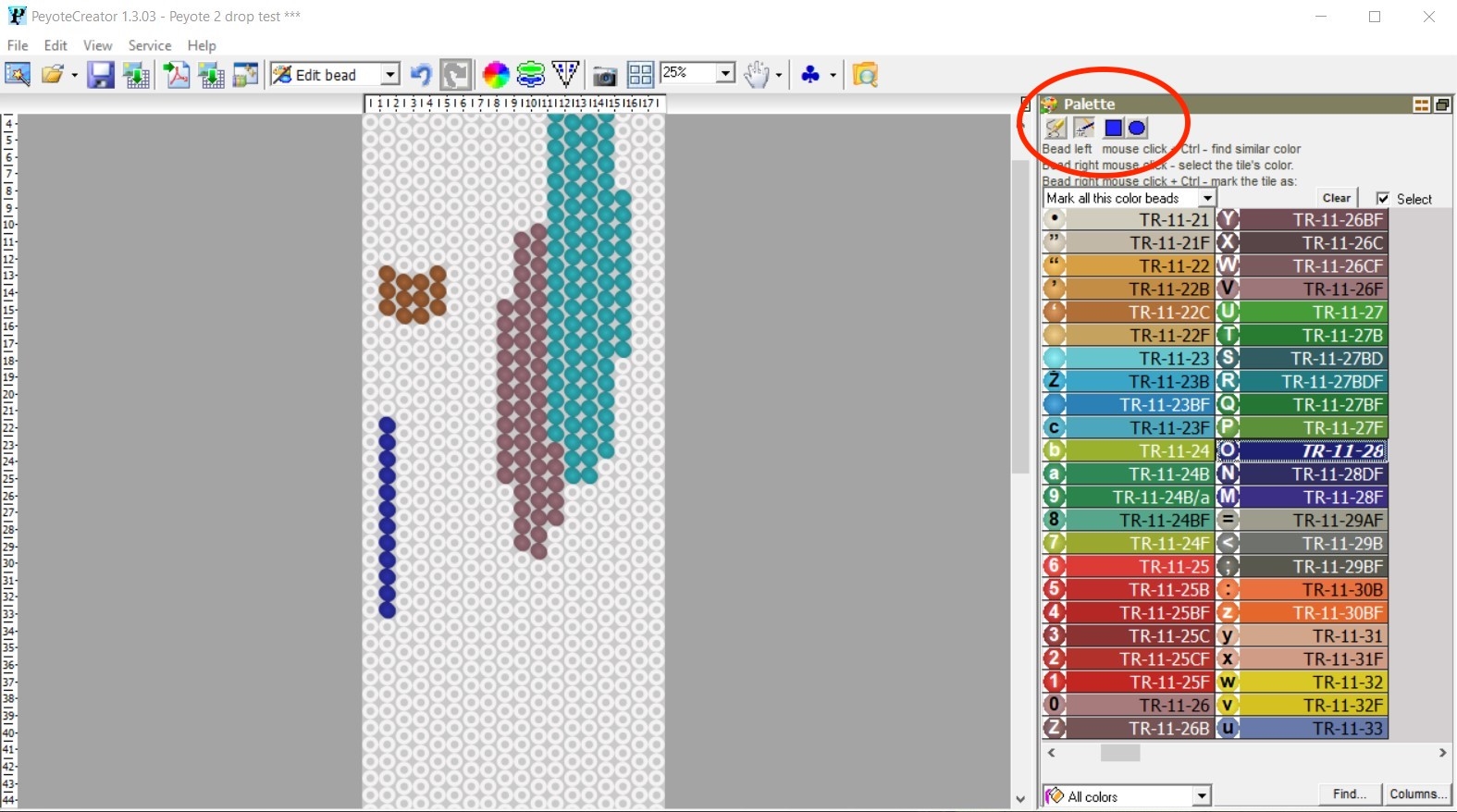Open the All colors filter dropdown
This screenshot has width=1457, height=812.
click(x=1201, y=796)
